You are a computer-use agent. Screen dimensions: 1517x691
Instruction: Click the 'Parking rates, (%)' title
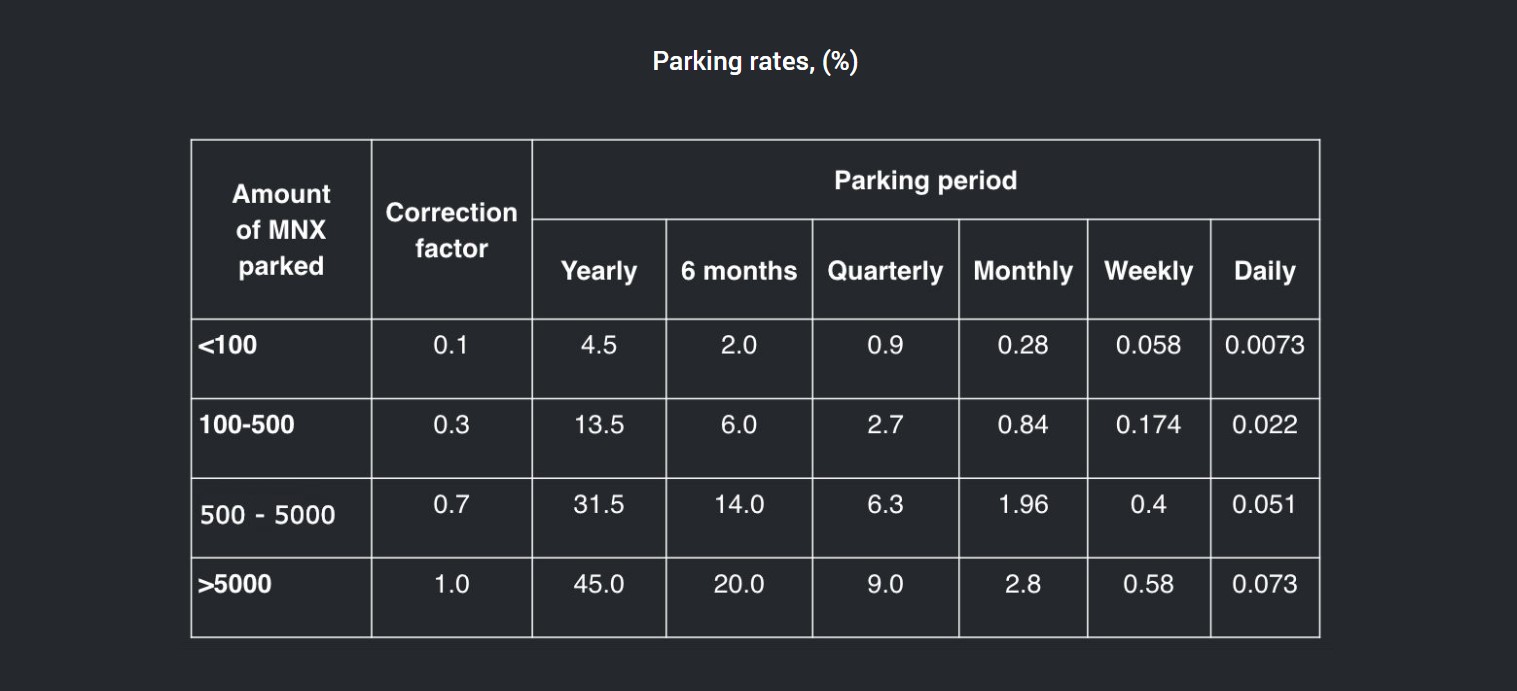click(x=755, y=62)
